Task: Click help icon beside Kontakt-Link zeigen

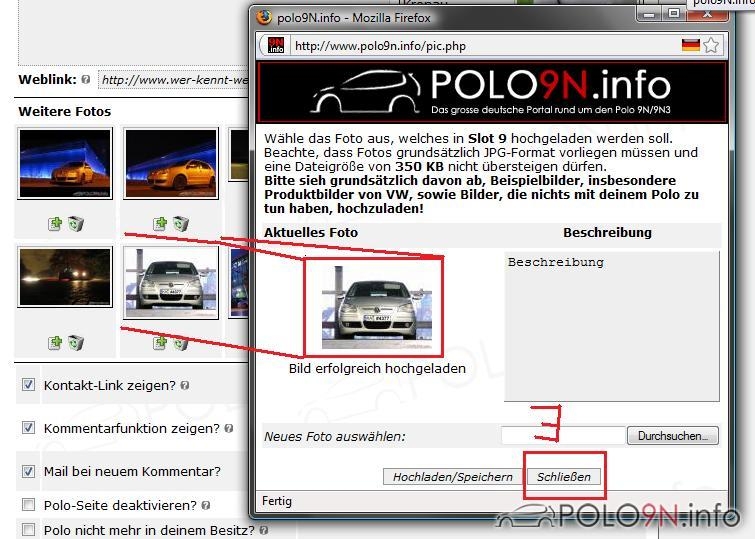Action: coord(184,385)
